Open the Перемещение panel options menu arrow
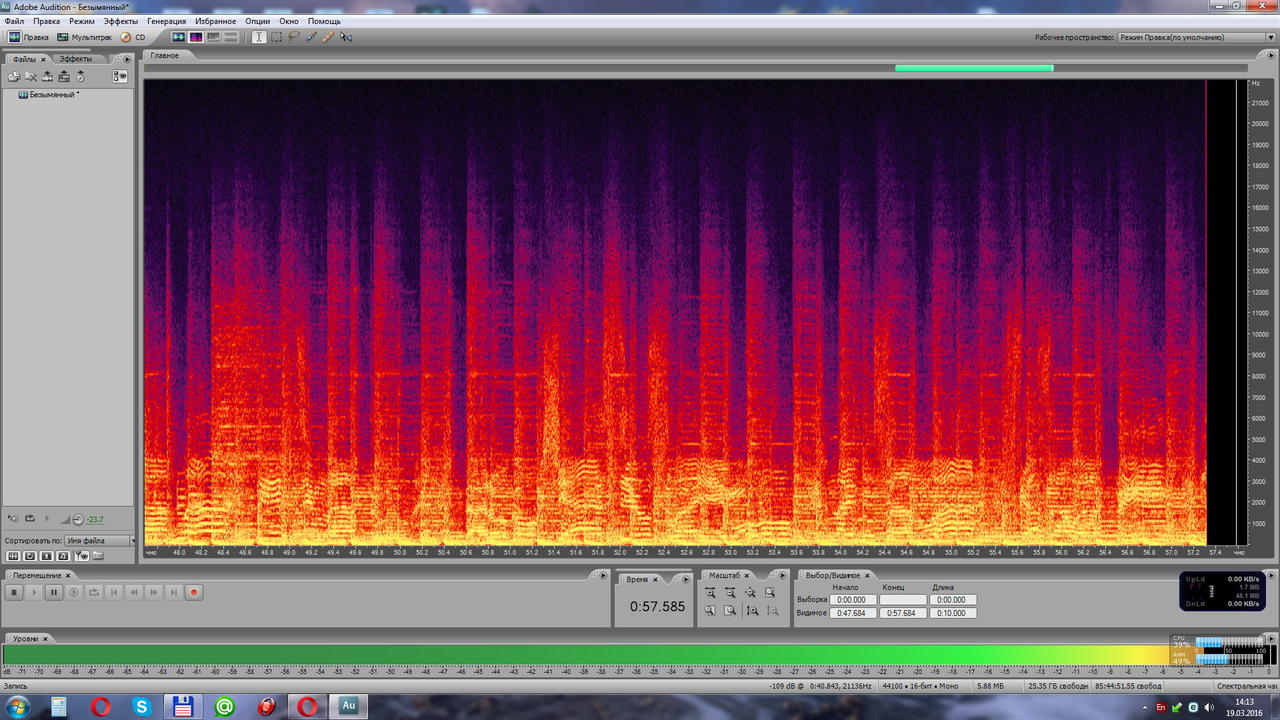Viewport: 1280px width, 720px height. click(x=603, y=576)
